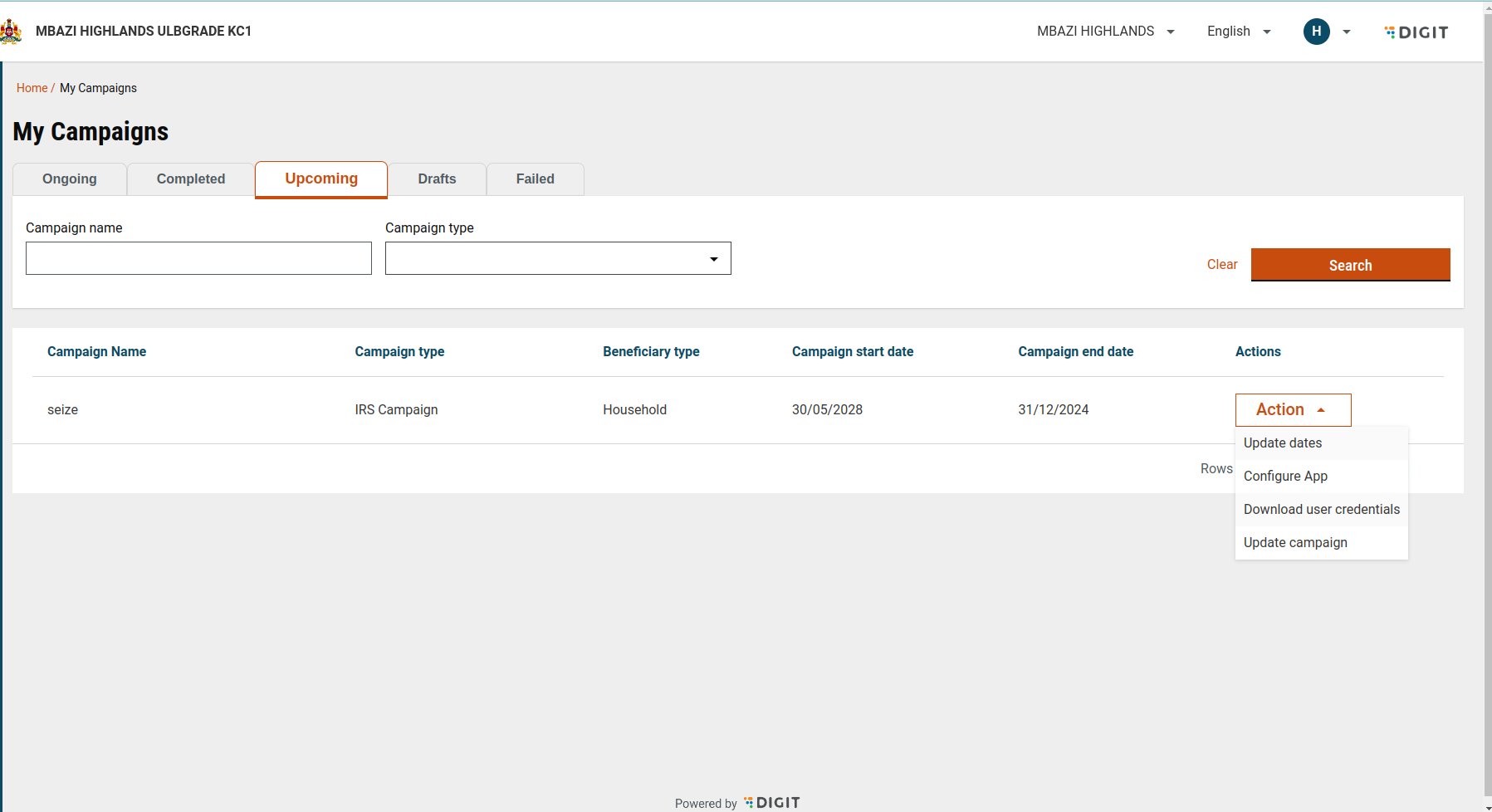Open the English language selector
Image resolution: width=1492 pixels, height=812 pixels.
pyautogui.click(x=1239, y=32)
